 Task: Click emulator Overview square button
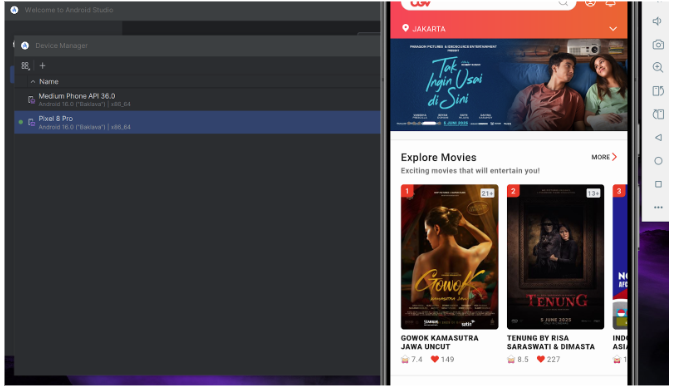point(658,184)
